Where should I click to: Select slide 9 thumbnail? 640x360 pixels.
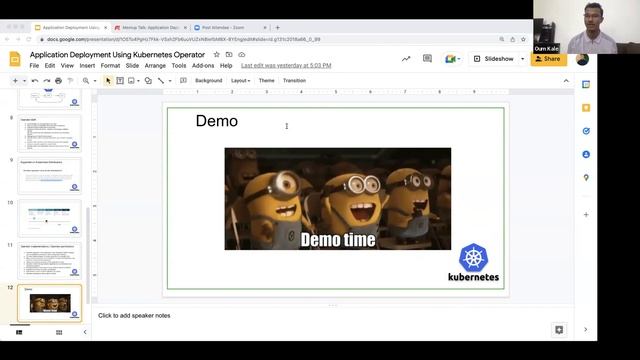click(49, 176)
